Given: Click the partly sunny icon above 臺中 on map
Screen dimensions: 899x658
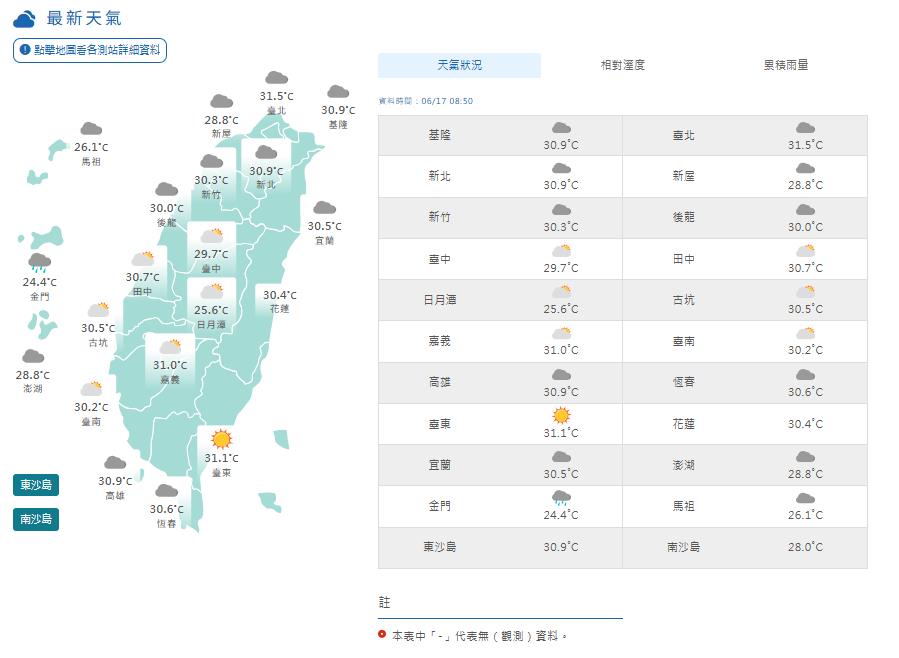Looking at the screenshot, I should (212, 235).
